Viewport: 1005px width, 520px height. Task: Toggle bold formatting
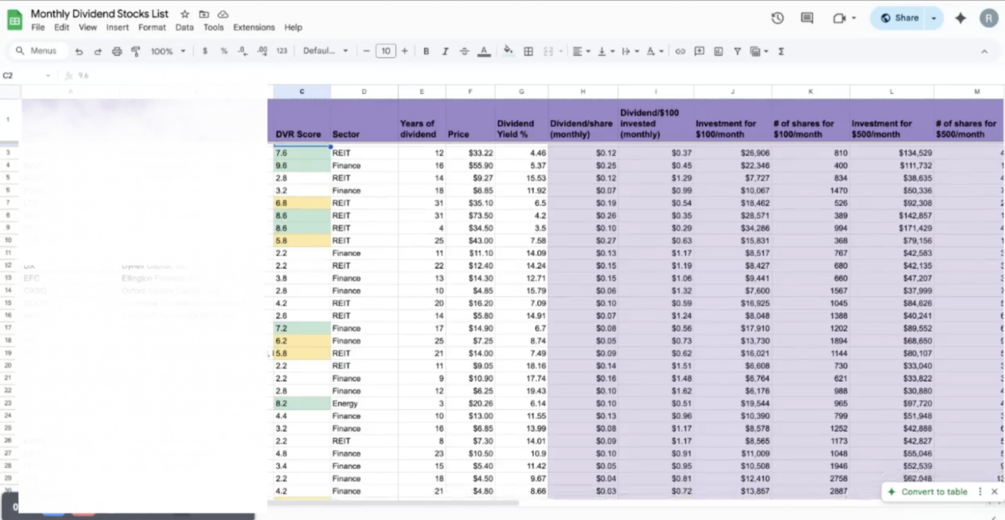point(426,51)
